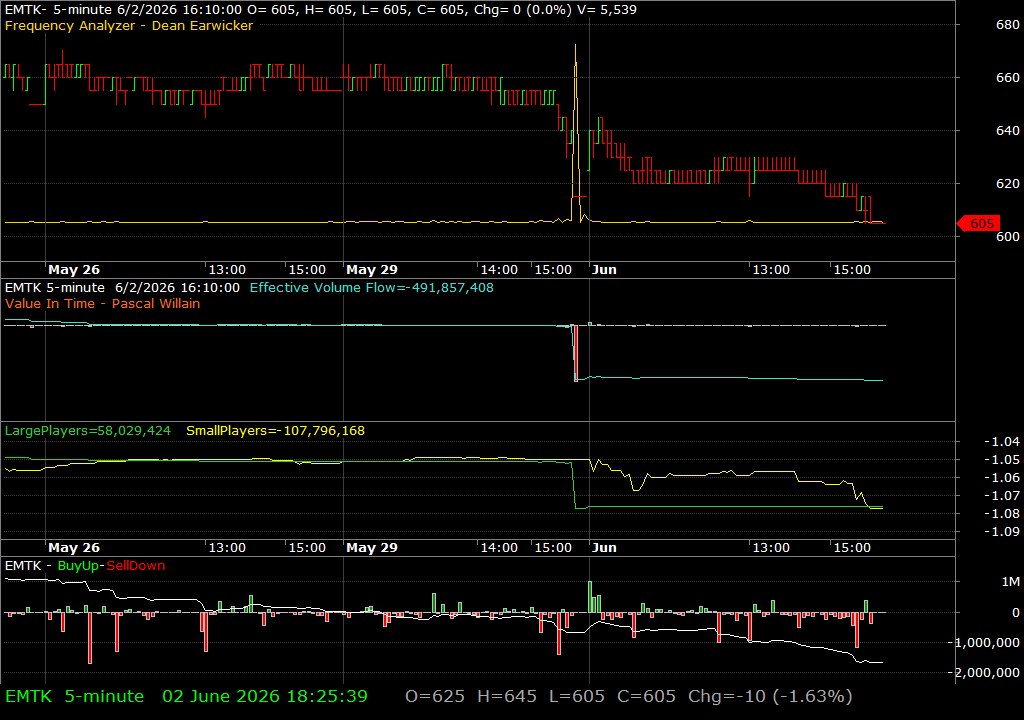
Task: Click 'H=645' in the status bar
Action: [507, 696]
